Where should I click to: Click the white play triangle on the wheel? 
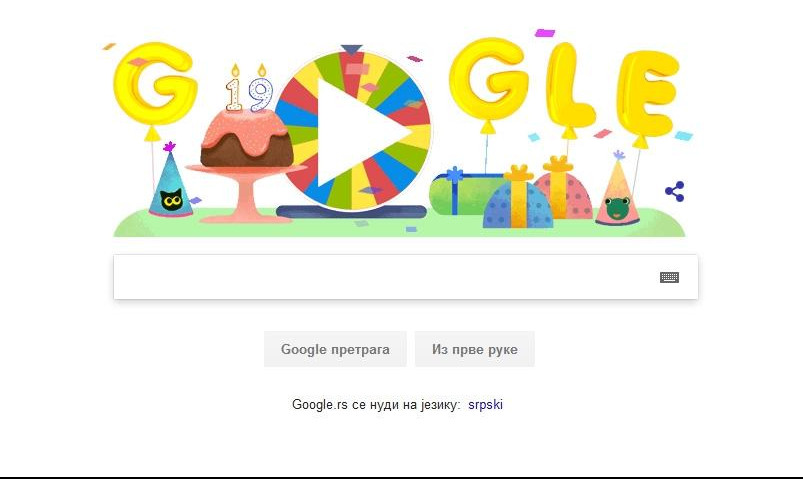coord(358,133)
